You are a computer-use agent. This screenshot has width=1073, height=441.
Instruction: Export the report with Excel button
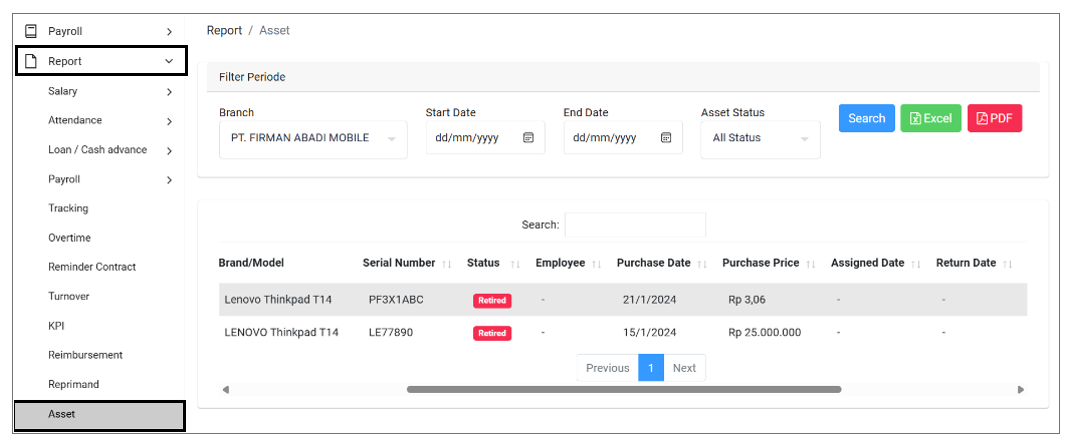[x=931, y=118]
